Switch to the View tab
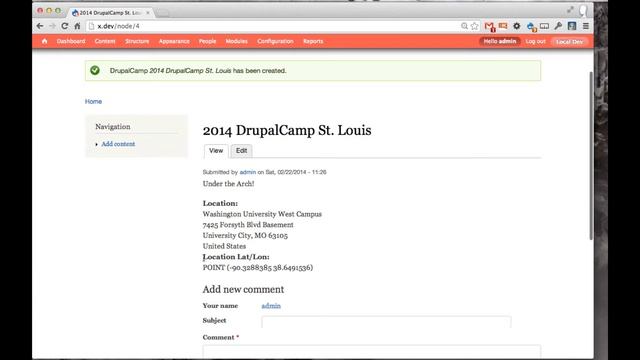This screenshot has width=640, height=360. [216, 151]
